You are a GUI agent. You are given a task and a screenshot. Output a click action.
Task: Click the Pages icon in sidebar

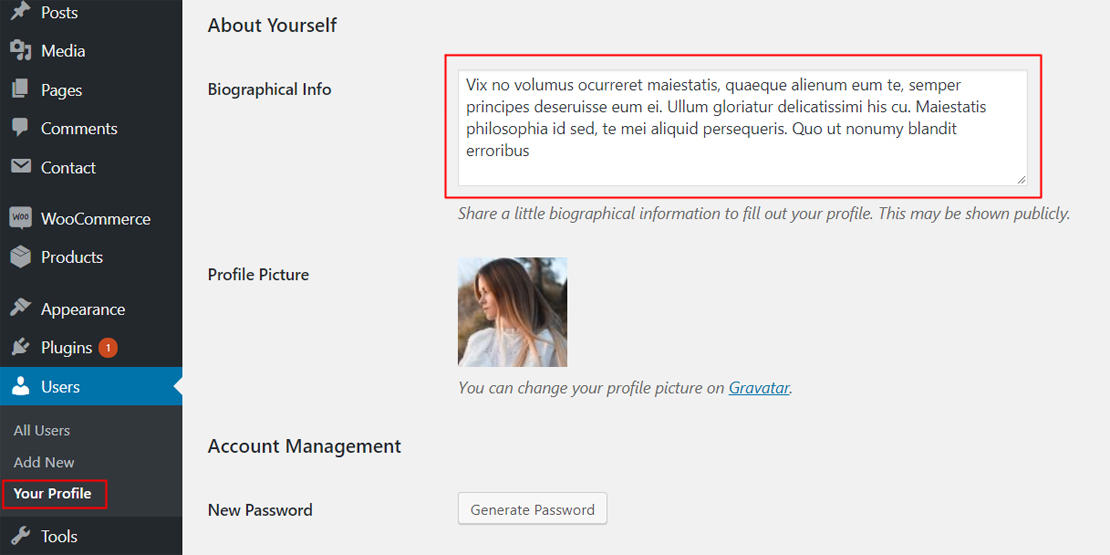coord(20,90)
